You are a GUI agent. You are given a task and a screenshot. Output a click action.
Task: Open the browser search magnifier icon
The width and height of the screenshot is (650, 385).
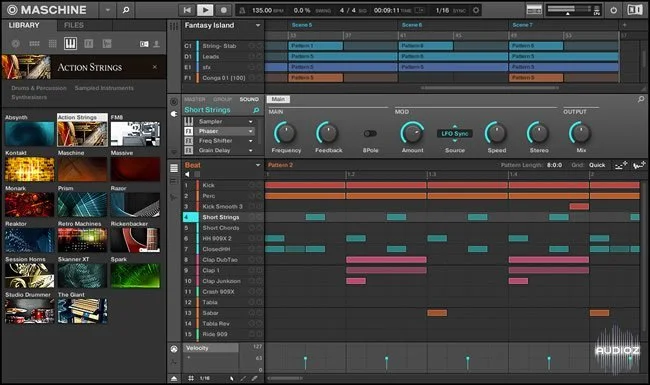tap(126, 10)
